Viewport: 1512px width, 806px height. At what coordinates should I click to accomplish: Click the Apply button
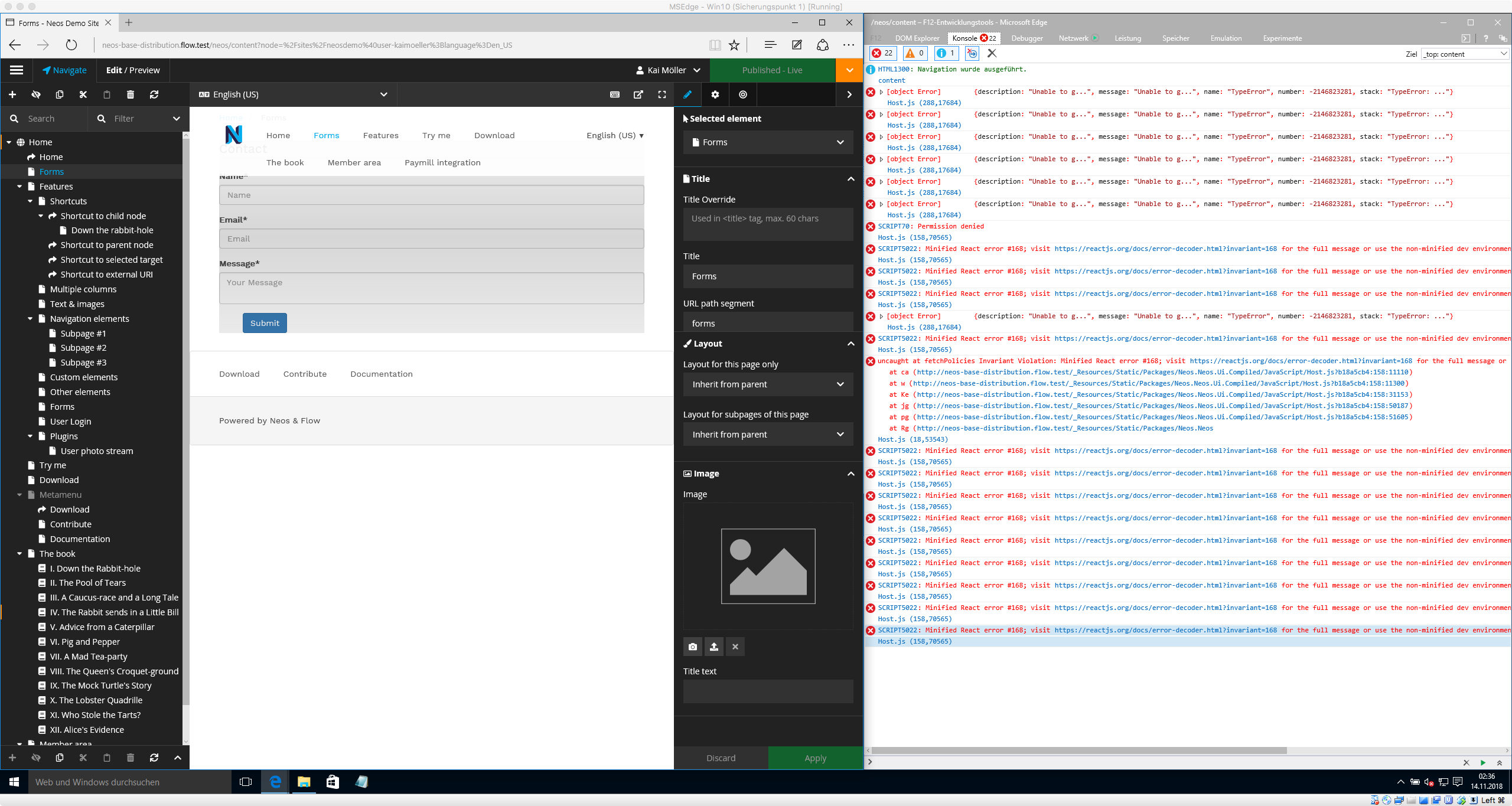(815, 758)
